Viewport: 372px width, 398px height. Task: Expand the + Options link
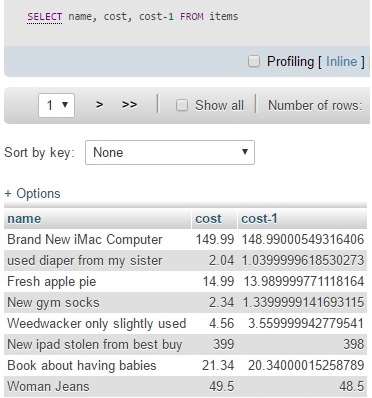pyautogui.click(x=32, y=194)
